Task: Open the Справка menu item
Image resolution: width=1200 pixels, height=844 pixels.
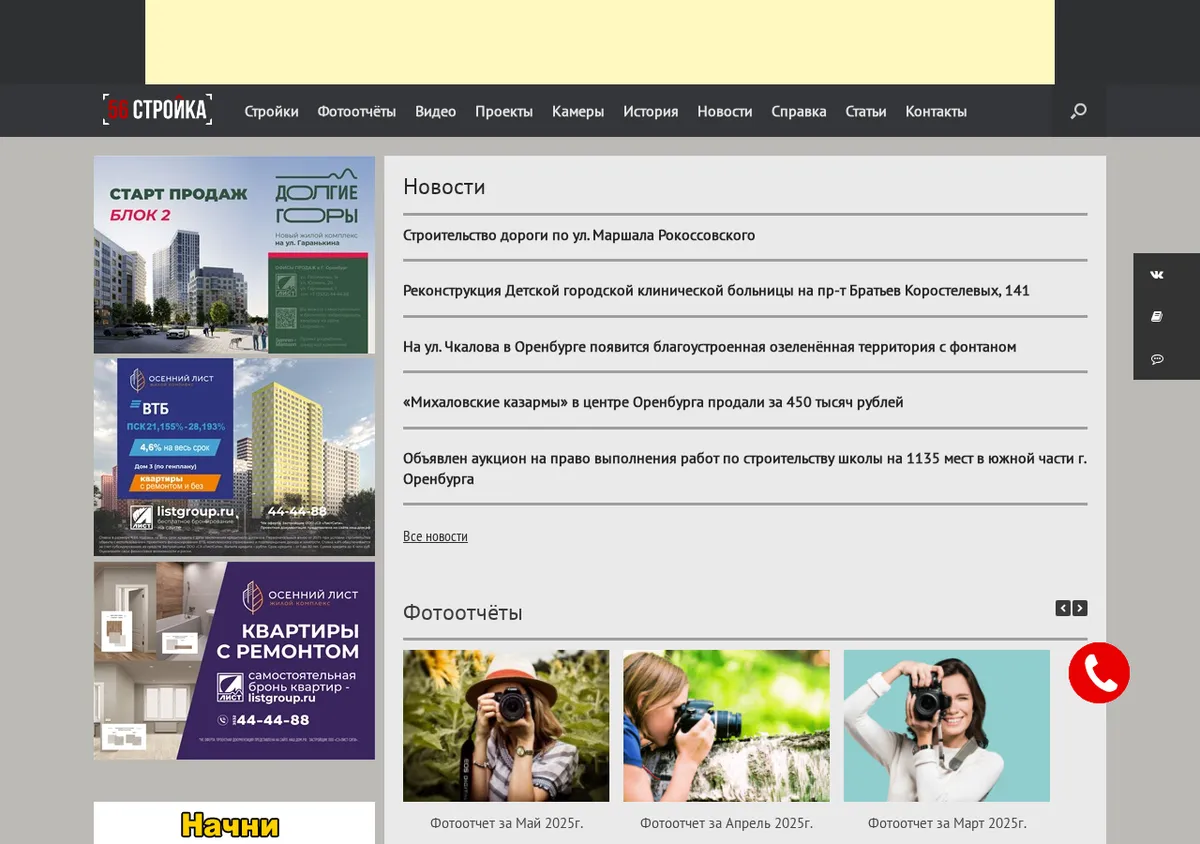Action: pyautogui.click(x=799, y=112)
